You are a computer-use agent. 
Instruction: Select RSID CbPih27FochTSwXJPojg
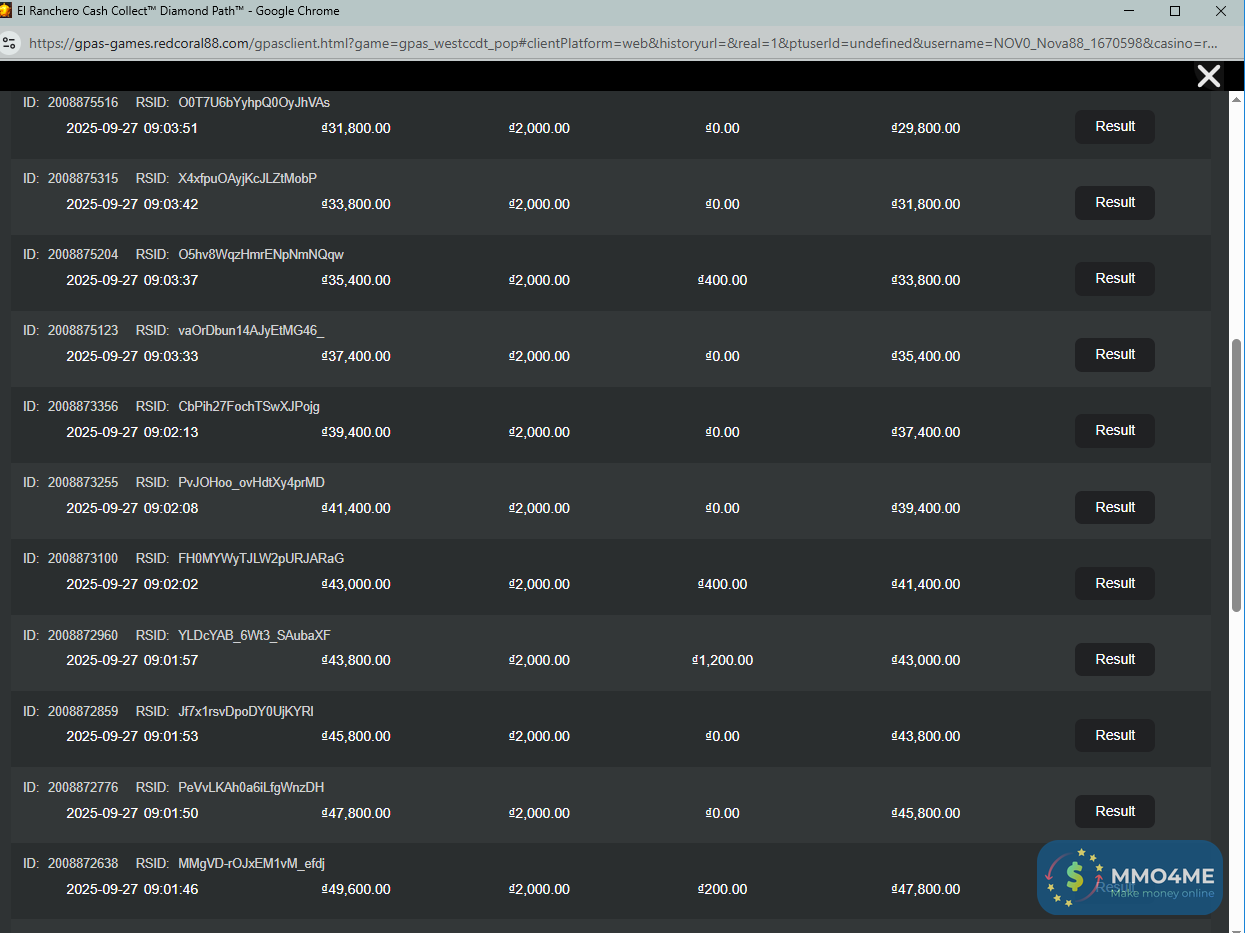pyautogui.click(x=249, y=407)
